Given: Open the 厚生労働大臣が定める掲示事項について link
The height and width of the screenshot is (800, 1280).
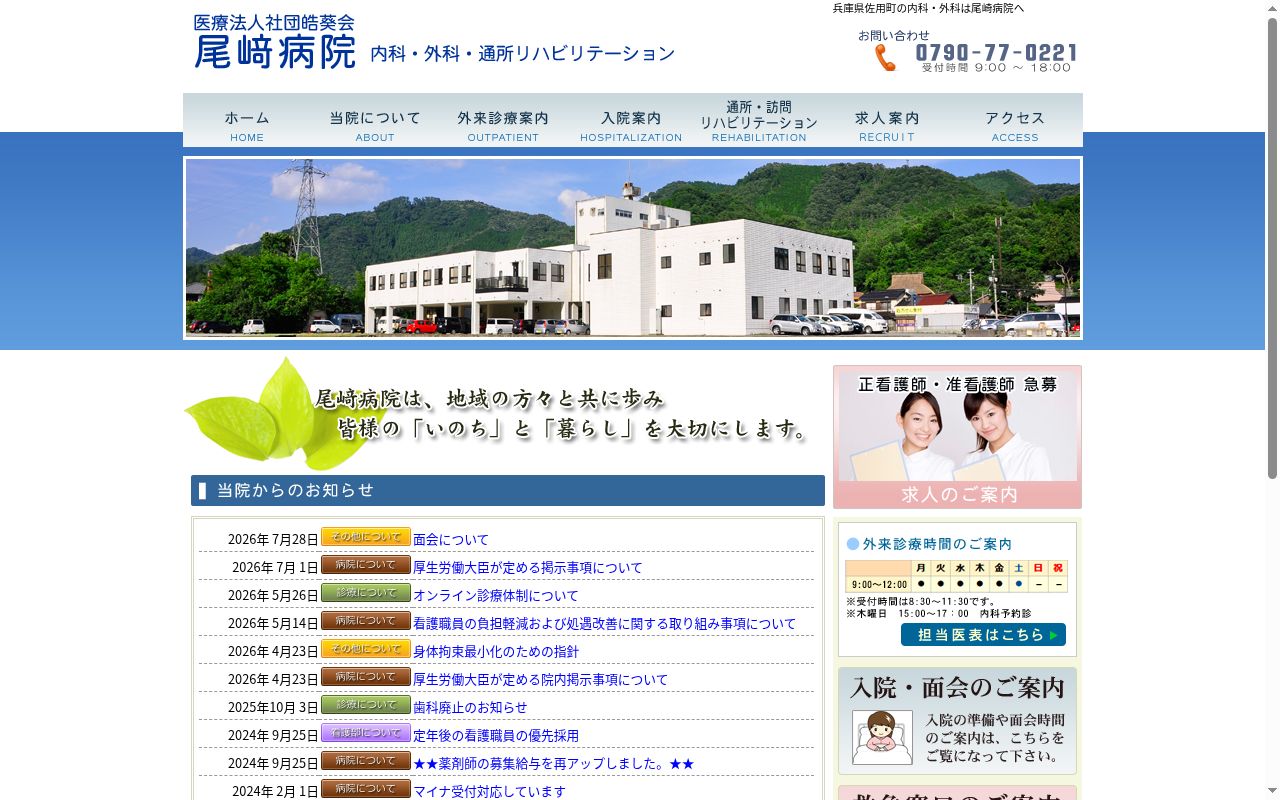Looking at the screenshot, I should coord(528,567).
